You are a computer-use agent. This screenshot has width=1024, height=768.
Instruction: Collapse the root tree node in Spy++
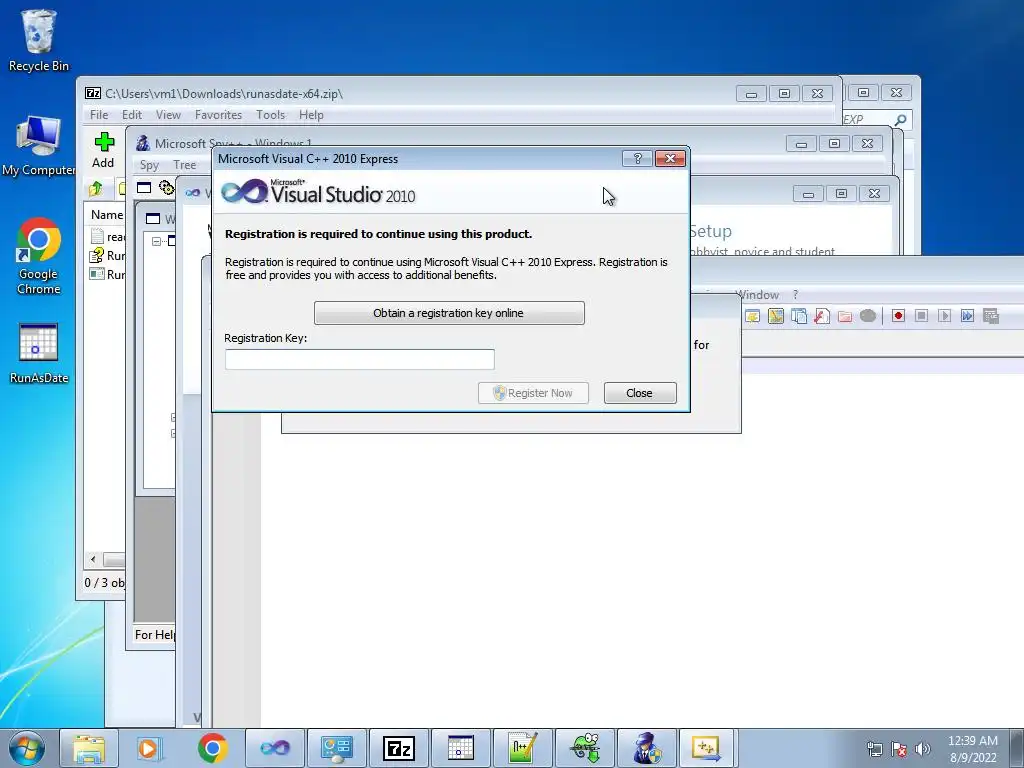point(156,241)
